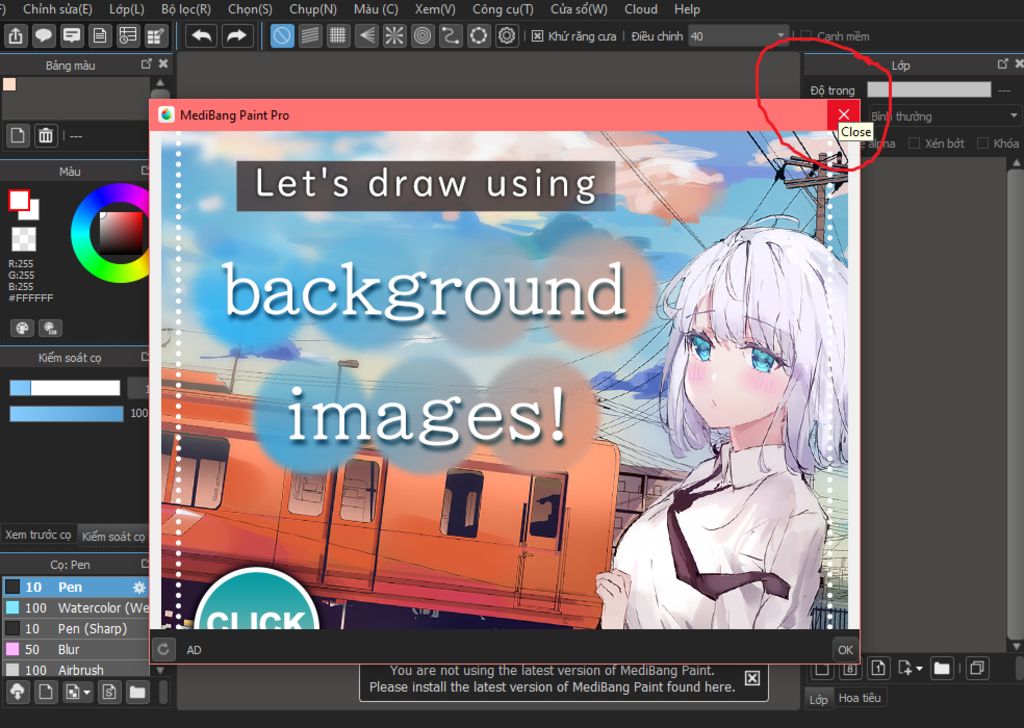The width and height of the screenshot is (1024, 728).
Task: Click the Pen brush settings gear
Action: pos(138,587)
